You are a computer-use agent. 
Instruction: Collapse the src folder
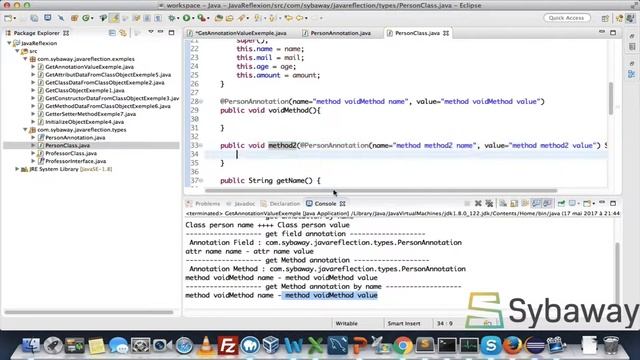17,51
